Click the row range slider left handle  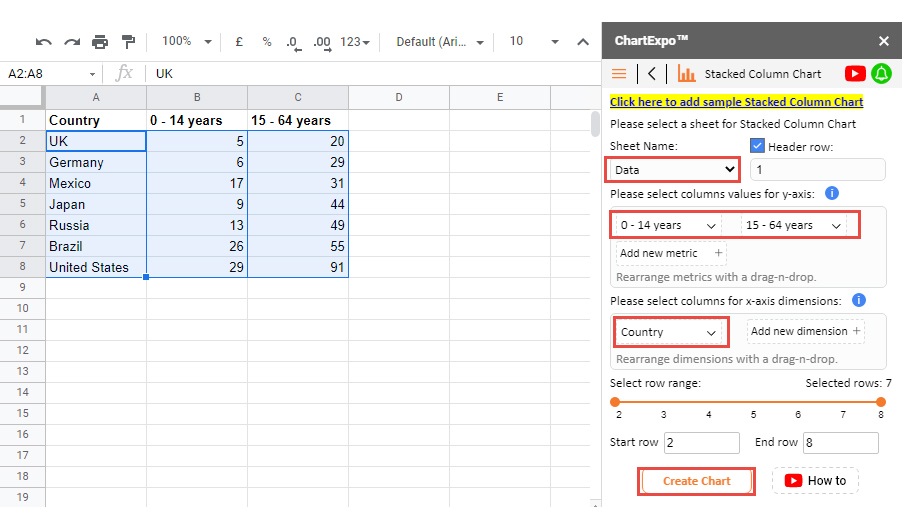coord(615,401)
